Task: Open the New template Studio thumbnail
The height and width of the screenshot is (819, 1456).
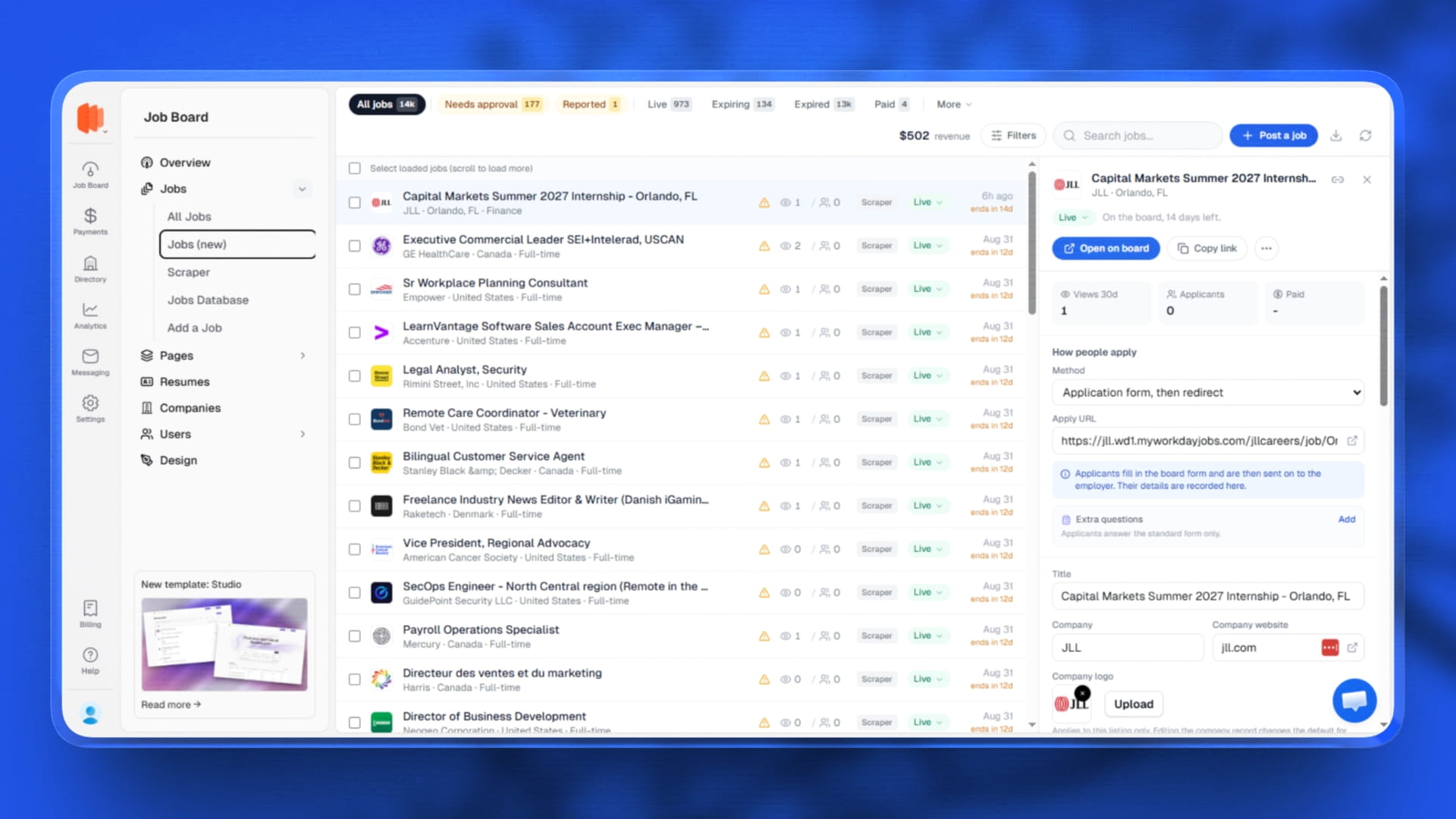Action: pos(224,644)
